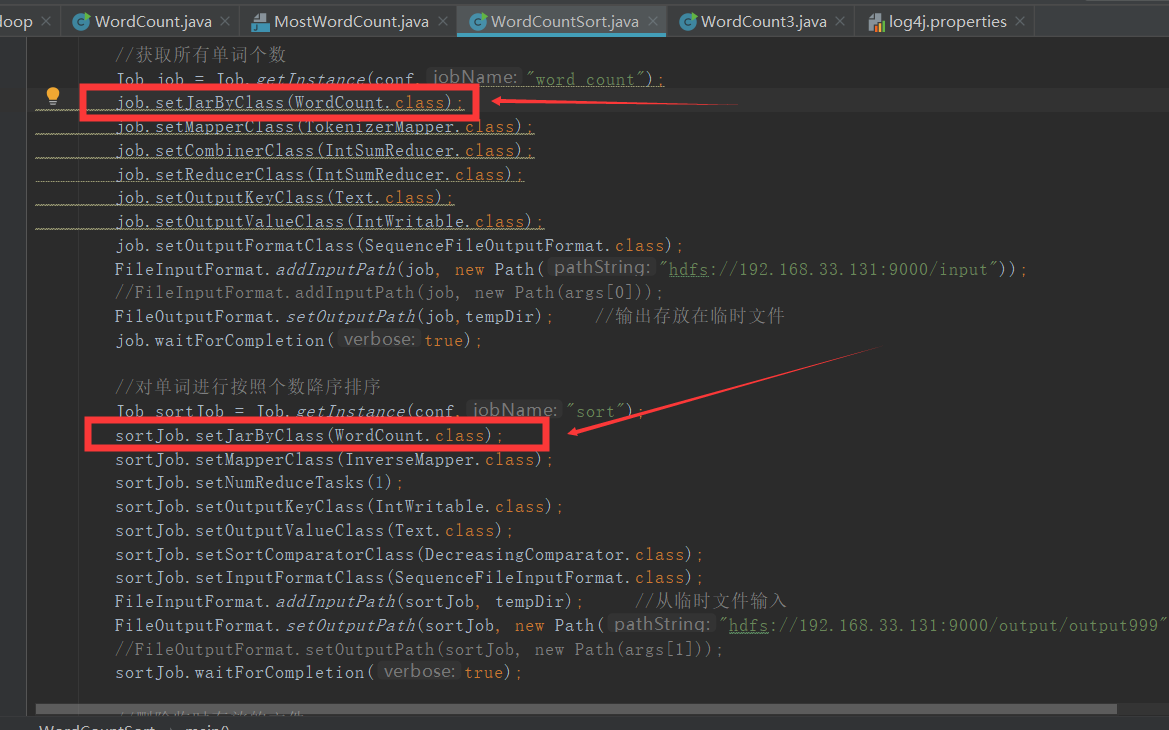Image resolution: width=1169 pixels, height=730 pixels.
Task: Click the sortJob.setJarByClass(WordCount.class) line
Action: tap(309, 435)
